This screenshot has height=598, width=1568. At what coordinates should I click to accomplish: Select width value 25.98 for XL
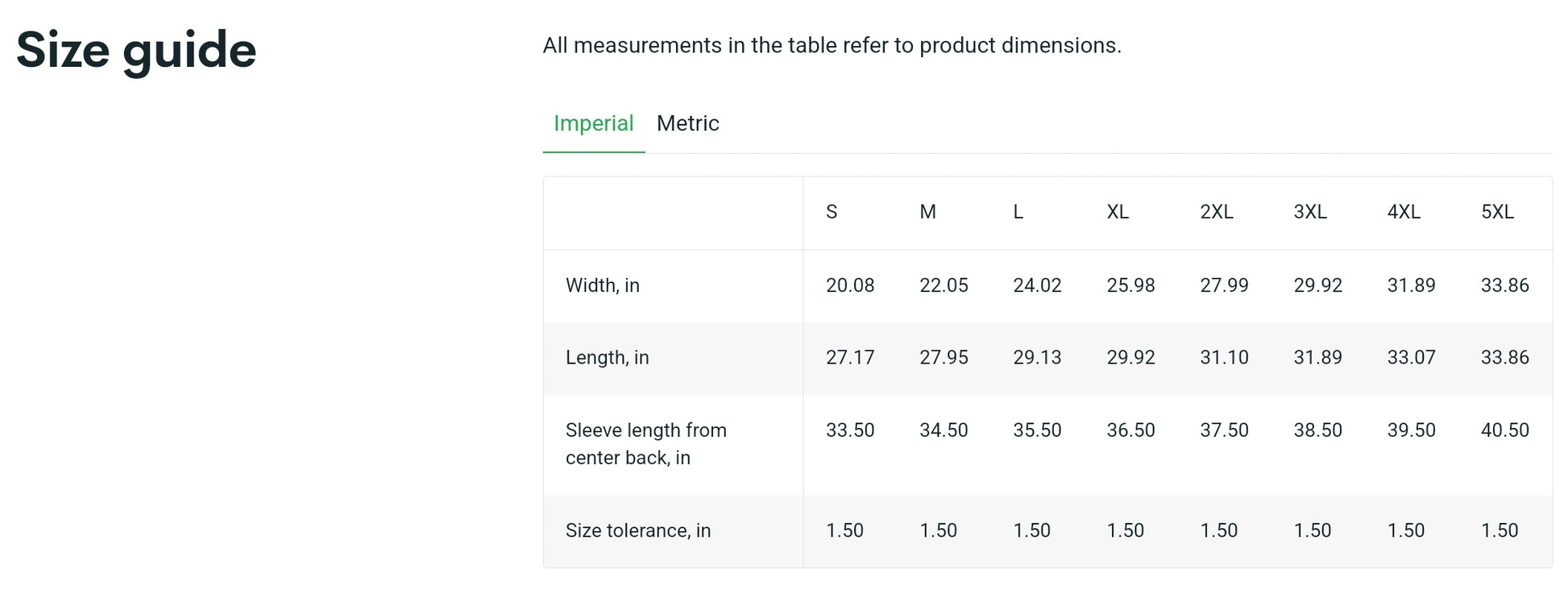point(1130,285)
